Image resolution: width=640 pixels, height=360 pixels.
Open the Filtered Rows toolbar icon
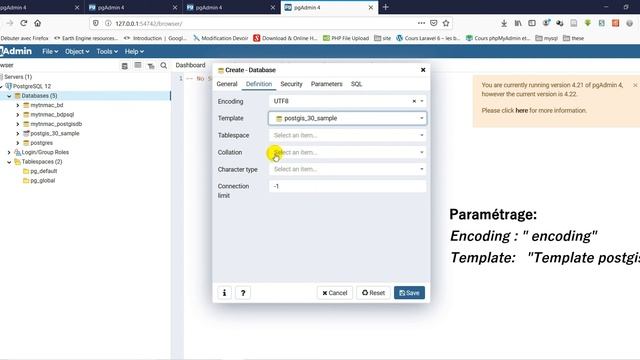pos(151,66)
